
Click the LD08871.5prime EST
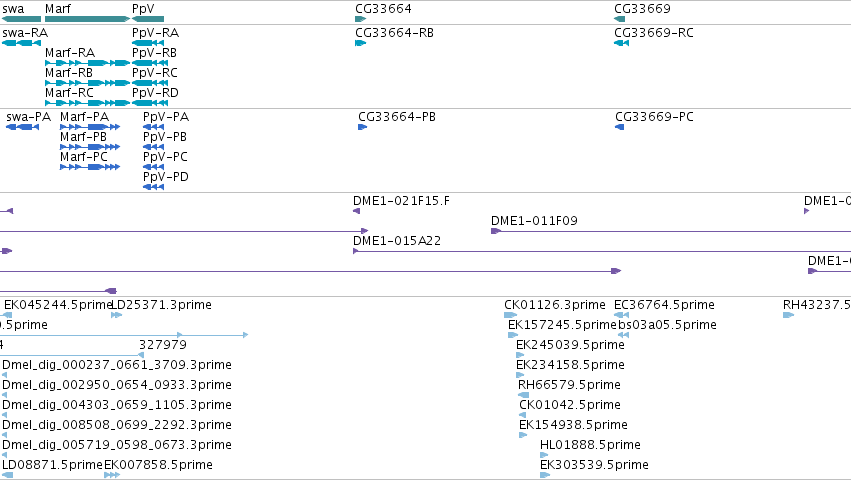[x=7, y=475]
